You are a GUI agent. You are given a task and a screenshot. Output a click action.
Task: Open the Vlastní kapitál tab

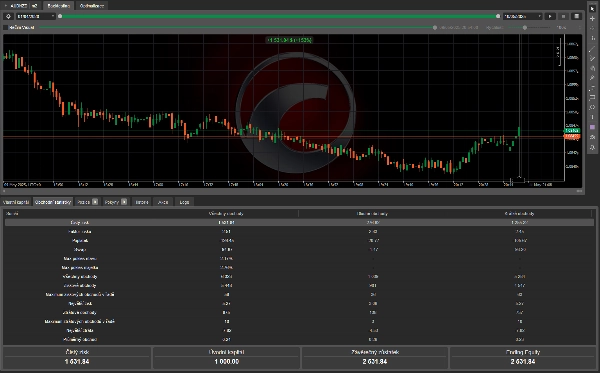pos(16,202)
